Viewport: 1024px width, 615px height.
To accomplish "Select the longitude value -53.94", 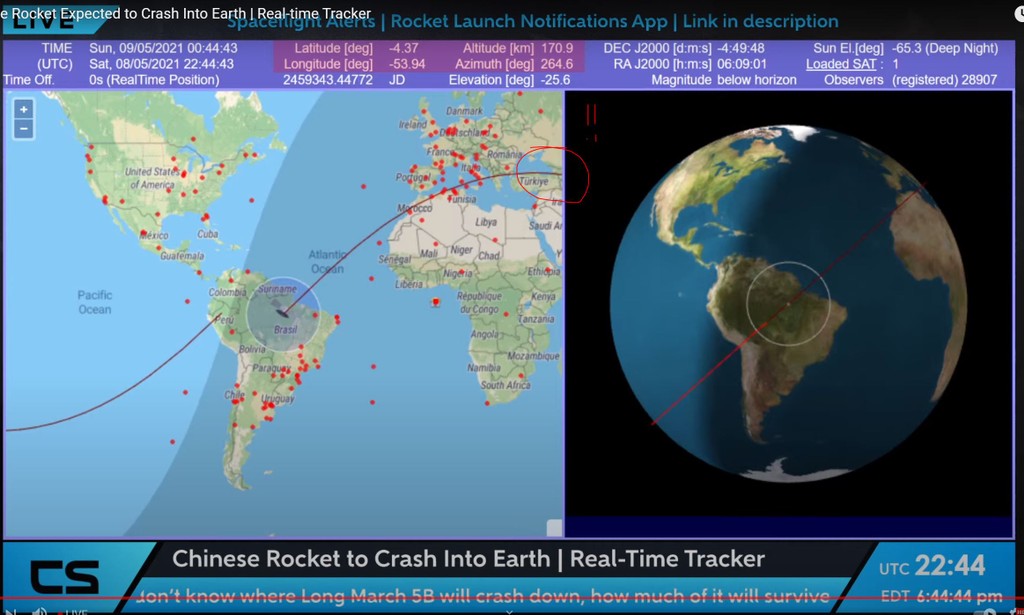I will [407, 64].
